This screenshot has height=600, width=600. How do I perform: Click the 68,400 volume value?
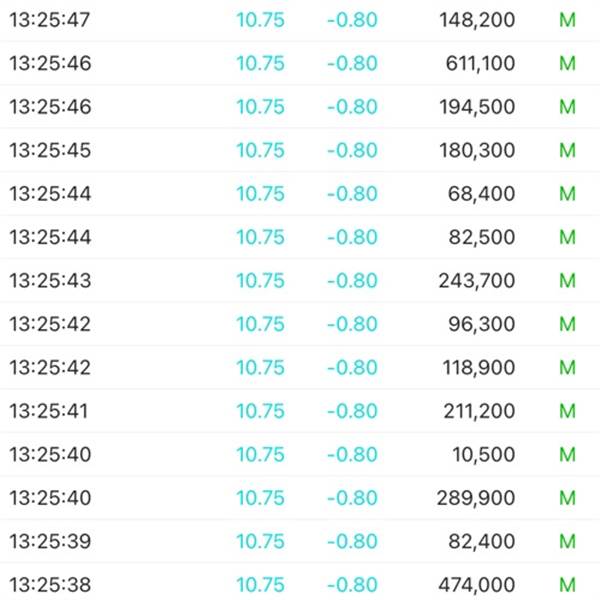tap(484, 194)
